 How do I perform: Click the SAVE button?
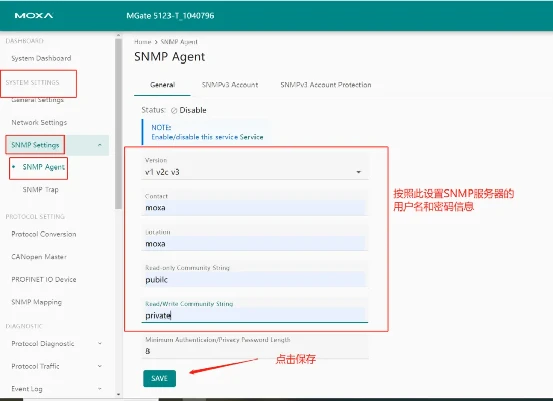pos(159,378)
